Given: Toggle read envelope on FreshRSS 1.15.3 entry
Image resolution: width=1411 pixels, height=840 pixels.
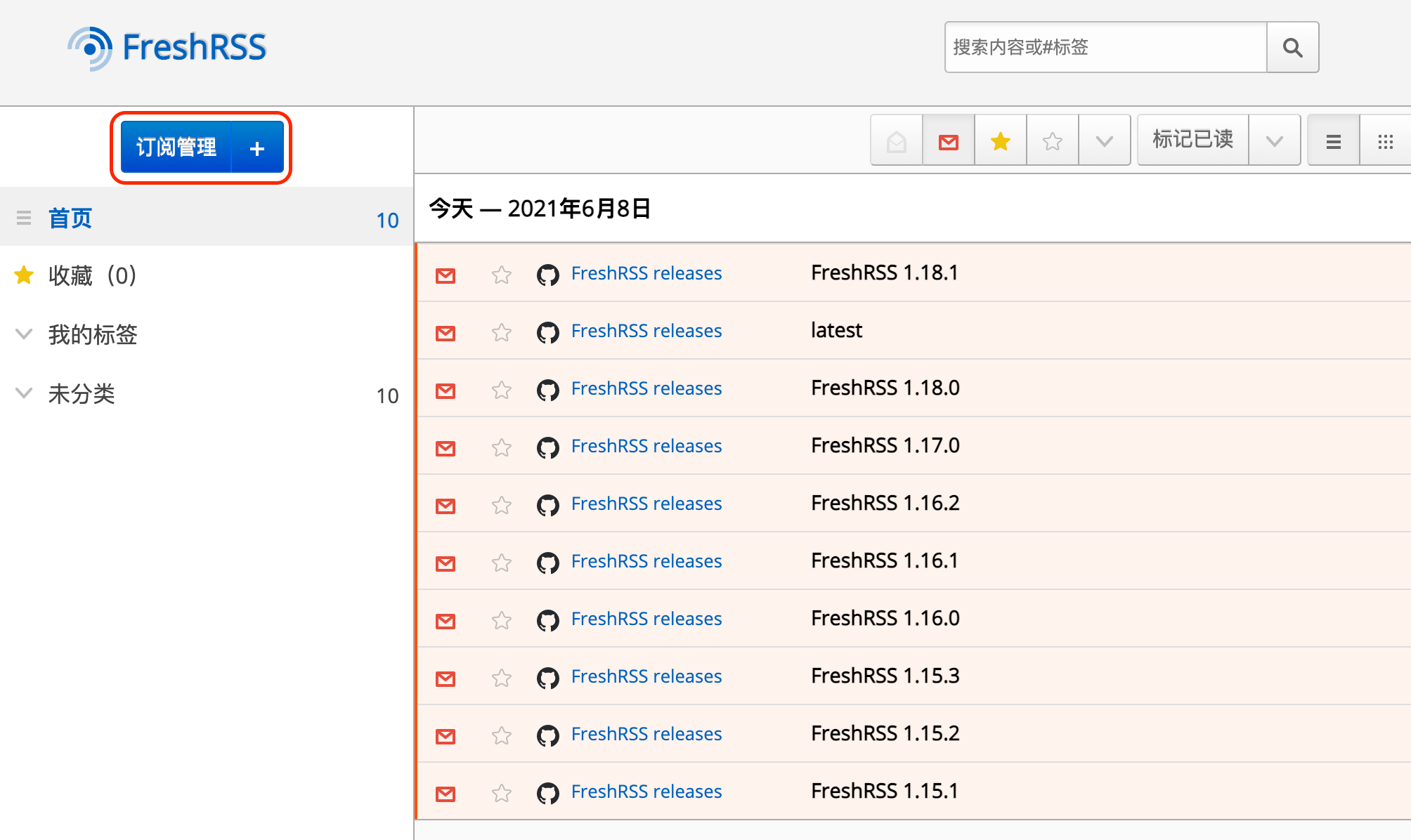Looking at the screenshot, I should tap(446, 678).
